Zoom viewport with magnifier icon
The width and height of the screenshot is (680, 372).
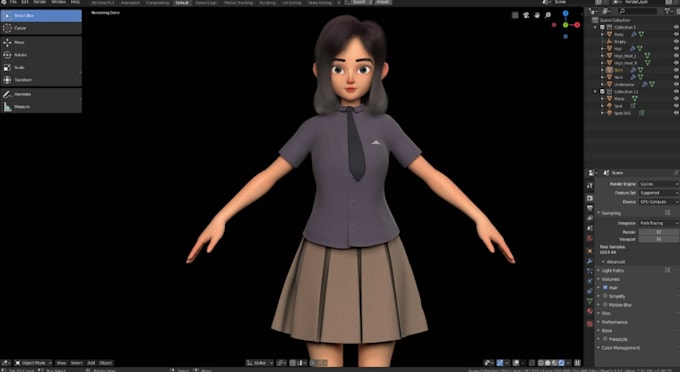click(x=548, y=15)
